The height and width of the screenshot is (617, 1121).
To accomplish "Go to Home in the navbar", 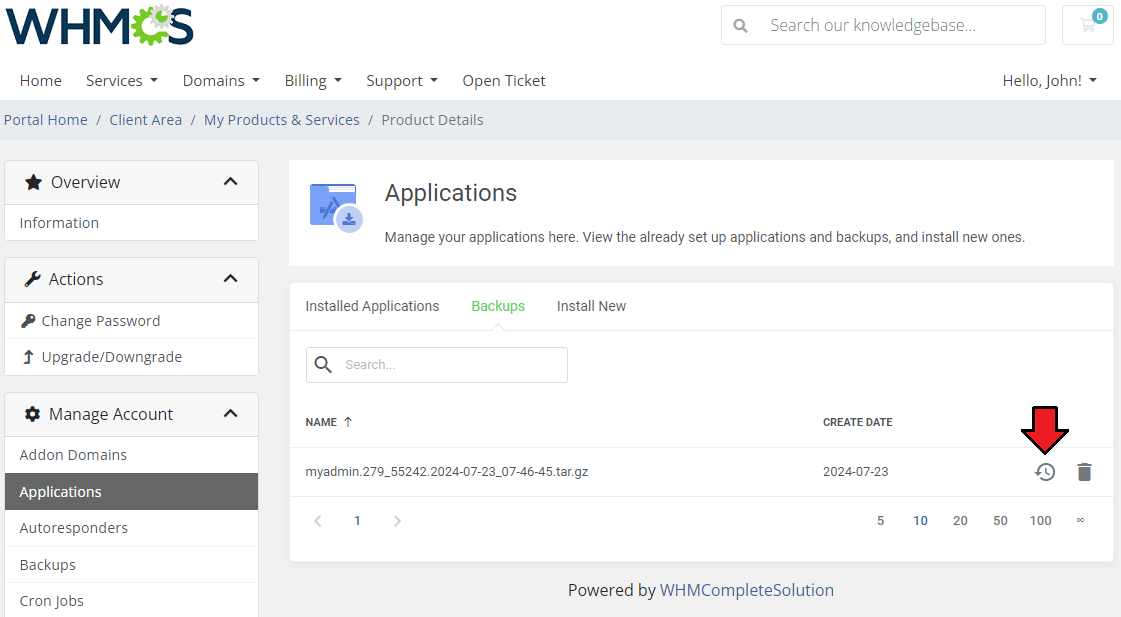I will pyautogui.click(x=41, y=81).
